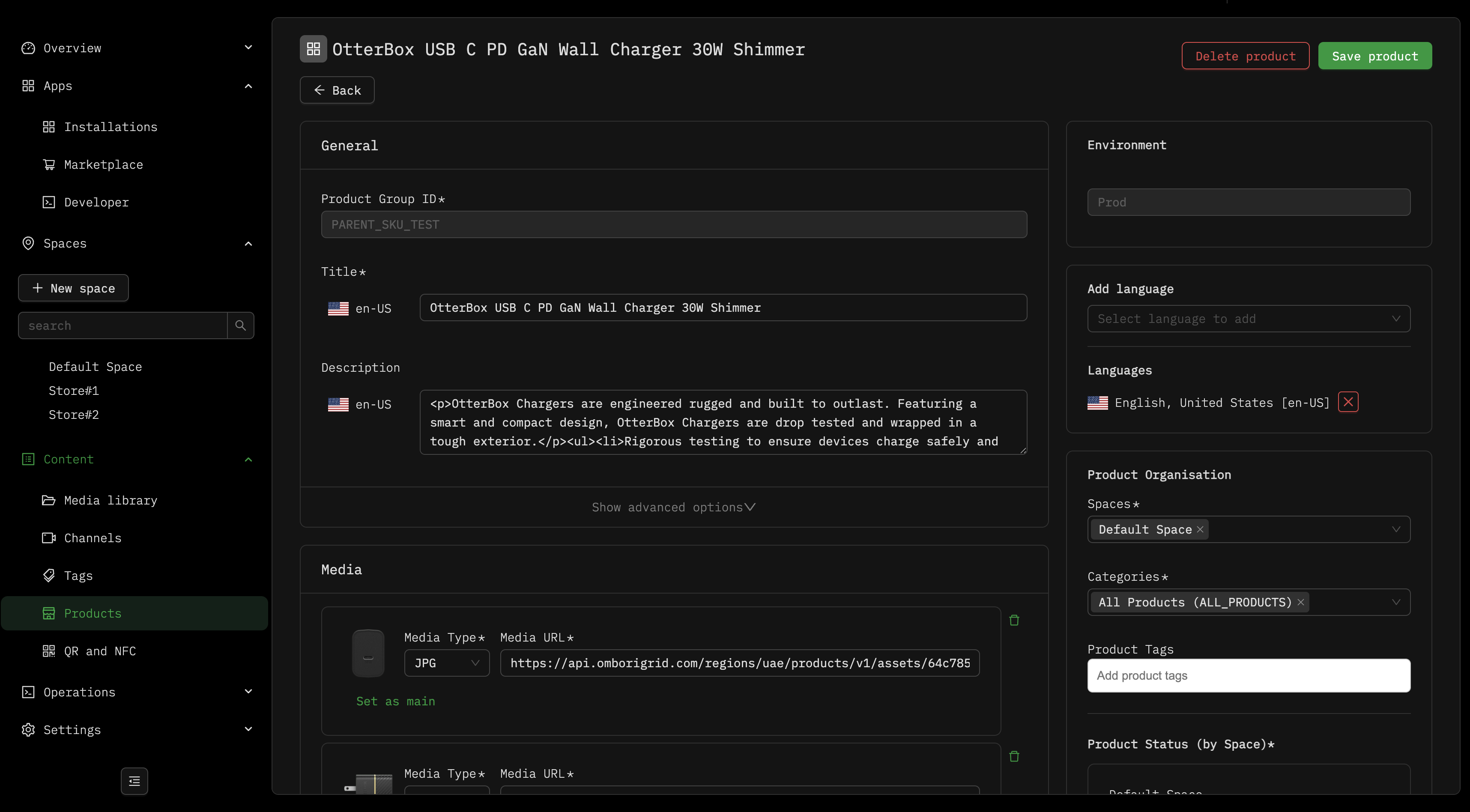The image size is (1470, 812).
Task: Click the US flag next to Description
Action: click(x=338, y=404)
